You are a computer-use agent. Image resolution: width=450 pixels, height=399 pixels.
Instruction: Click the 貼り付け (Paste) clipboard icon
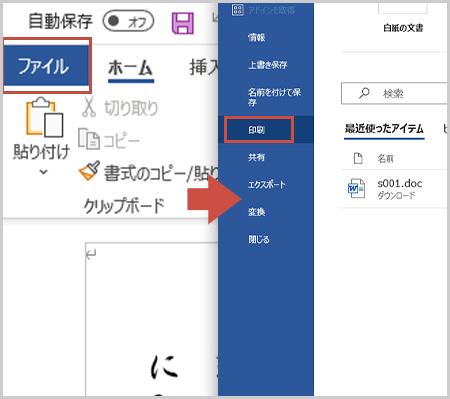pyautogui.click(x=45, y=117)
